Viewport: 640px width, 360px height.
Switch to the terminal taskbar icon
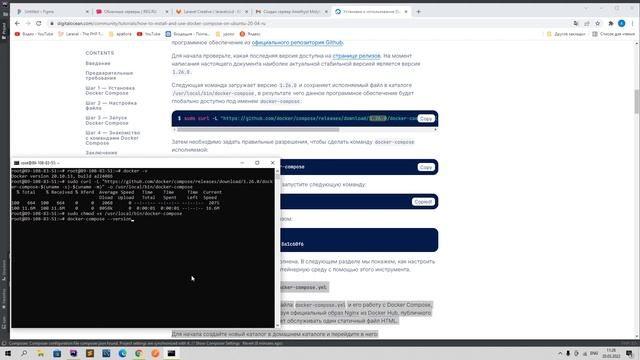click(171, 353)
